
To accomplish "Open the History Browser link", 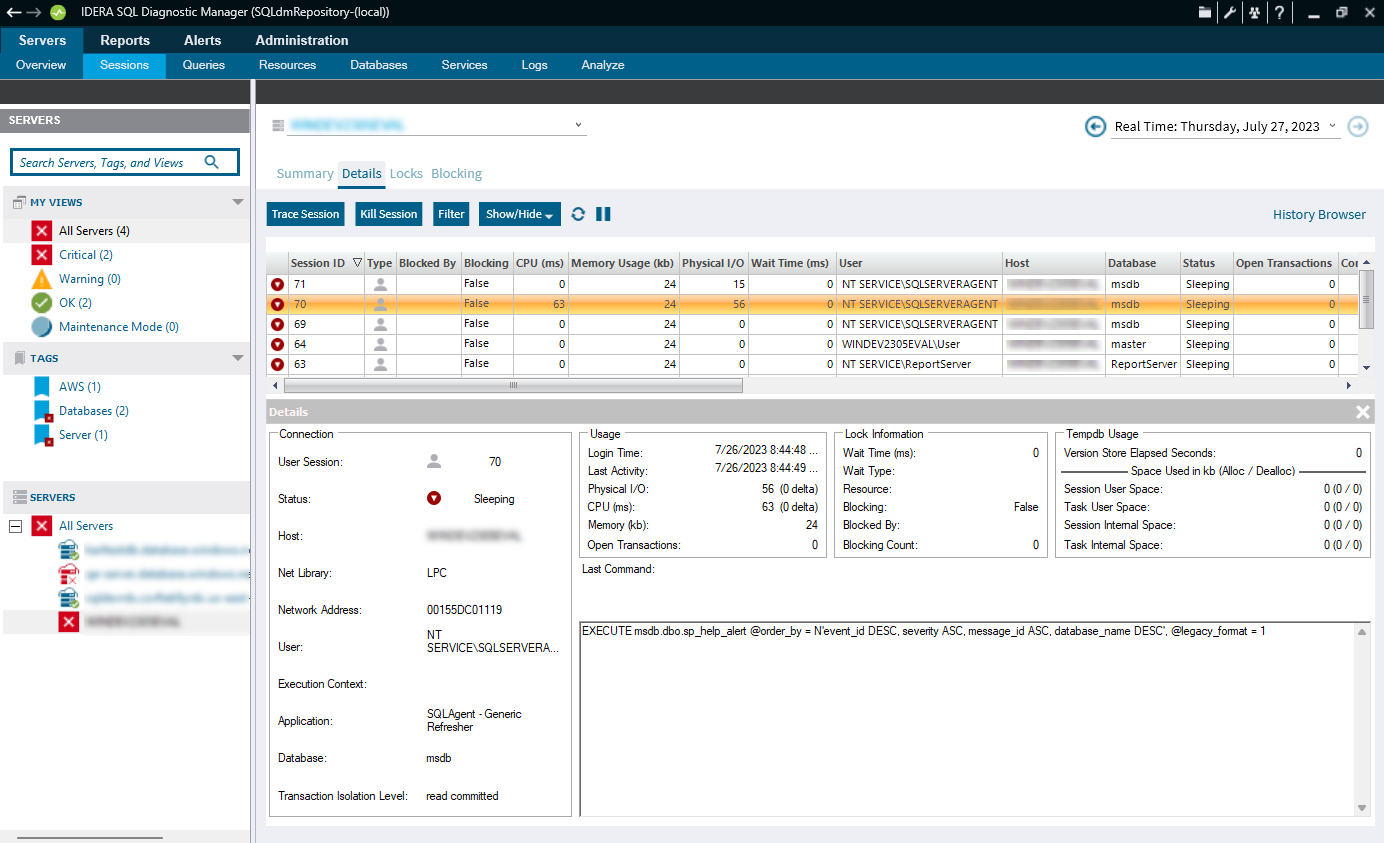I will point(1318,215).
